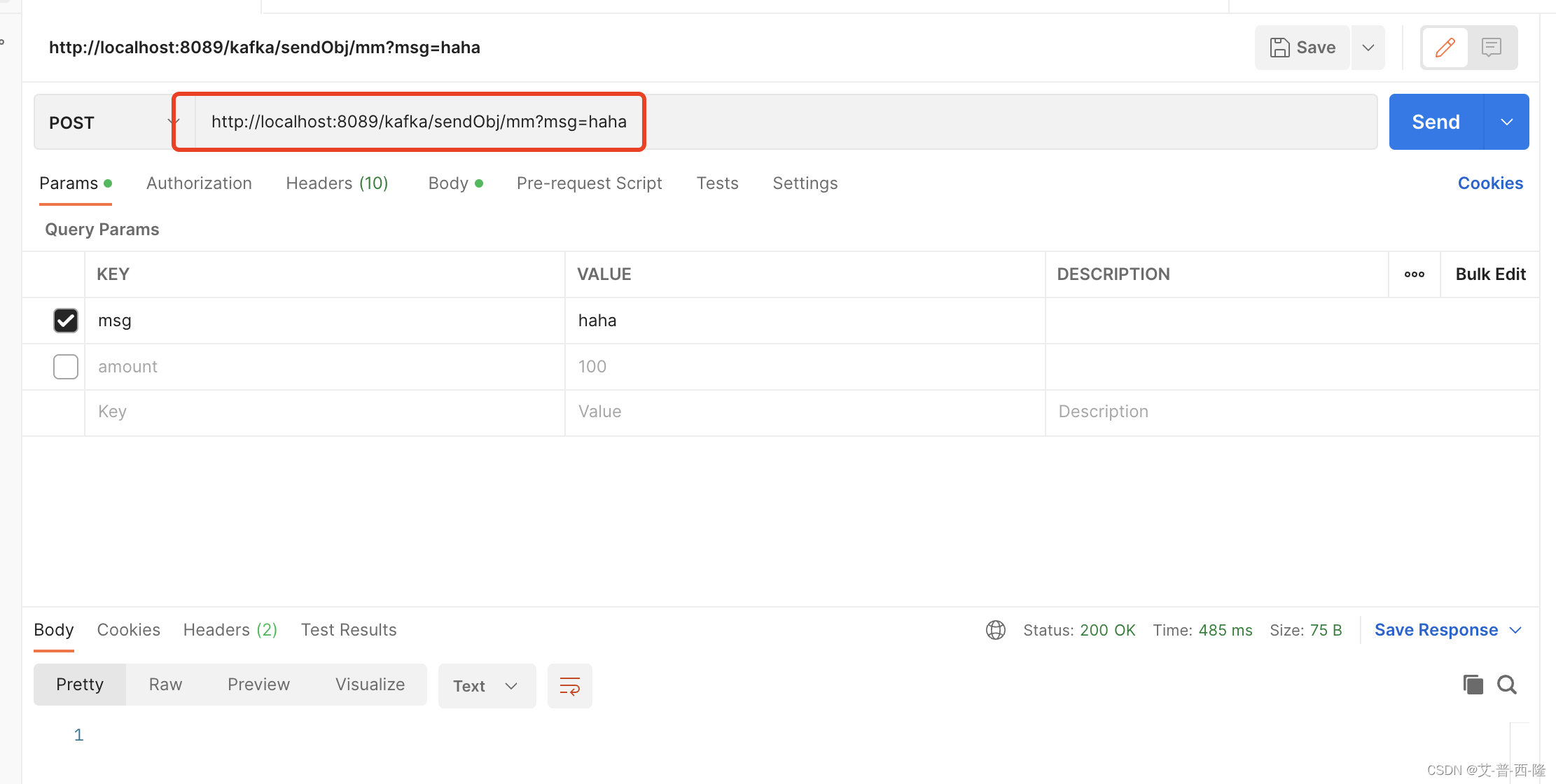Image resolution: width=1556 pixels, height=784 pixels.
Task: Enable the amount query parameter
Action: point(65,366)
